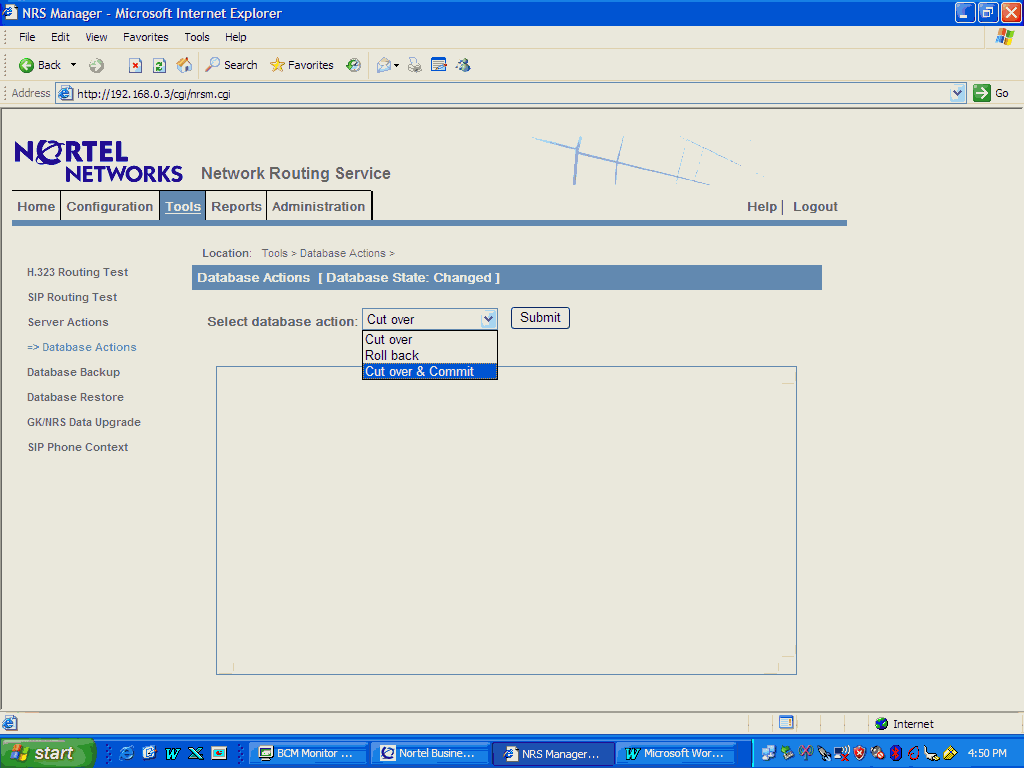This screenshot has width=1024, height=768.
Task: Click the database action dropdown arrow
Action: pos(488,319)
